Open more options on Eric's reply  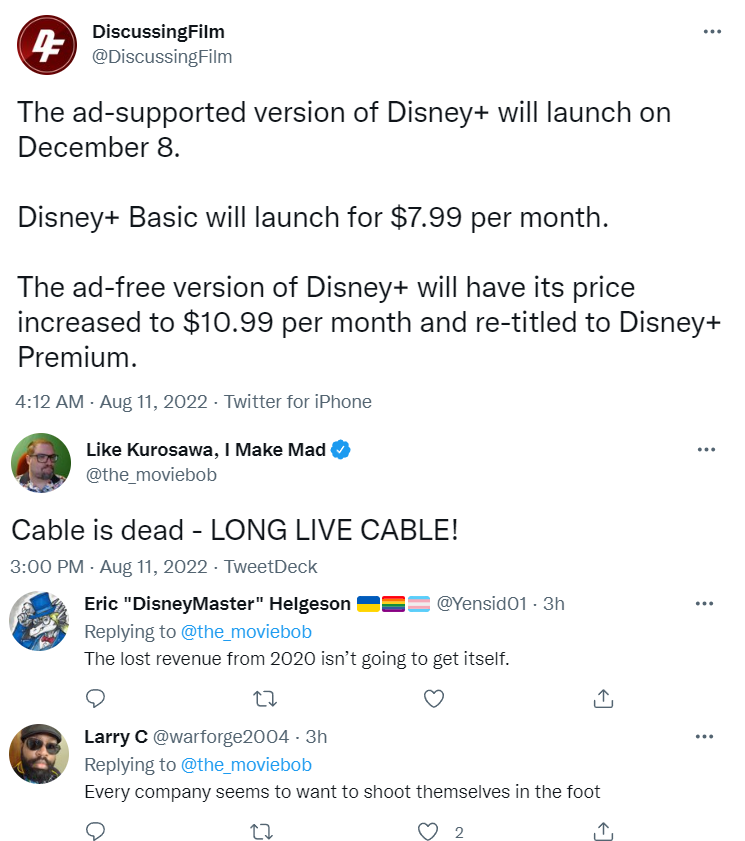[704, 604]
